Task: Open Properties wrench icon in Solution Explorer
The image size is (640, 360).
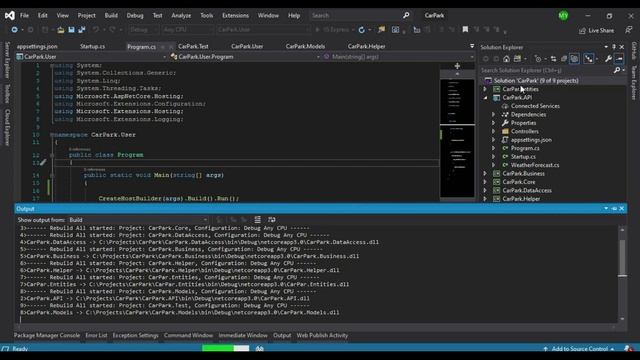Action: (608, 59)
